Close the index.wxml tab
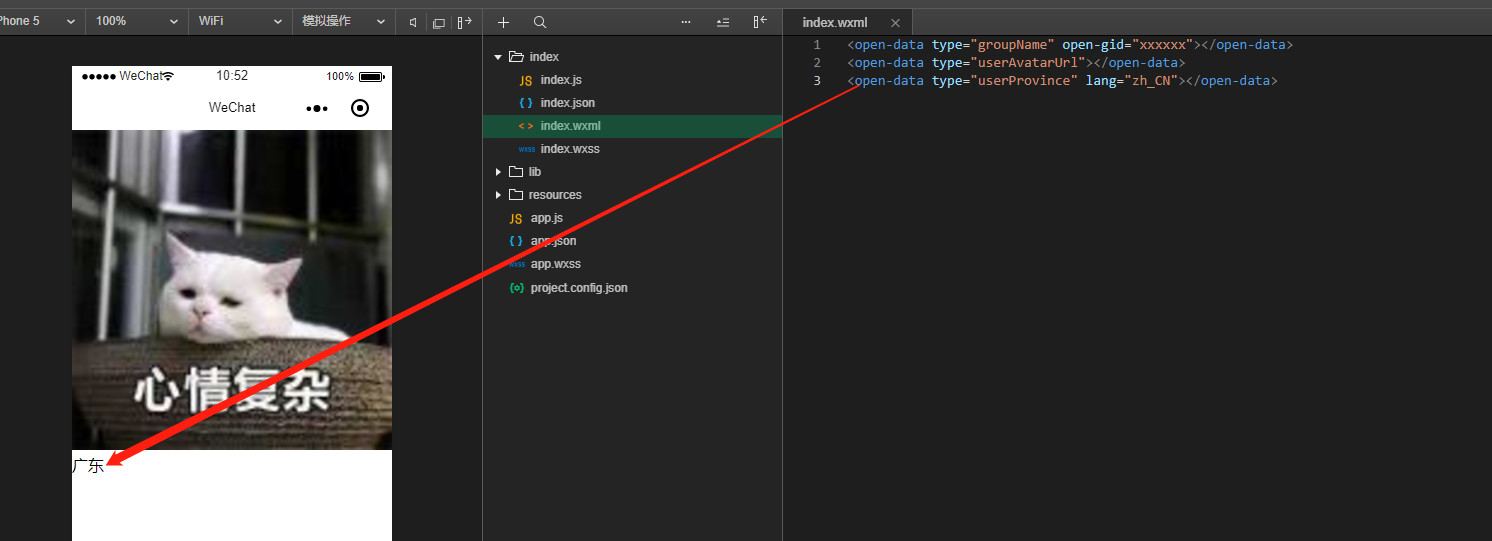 (895, 23)
